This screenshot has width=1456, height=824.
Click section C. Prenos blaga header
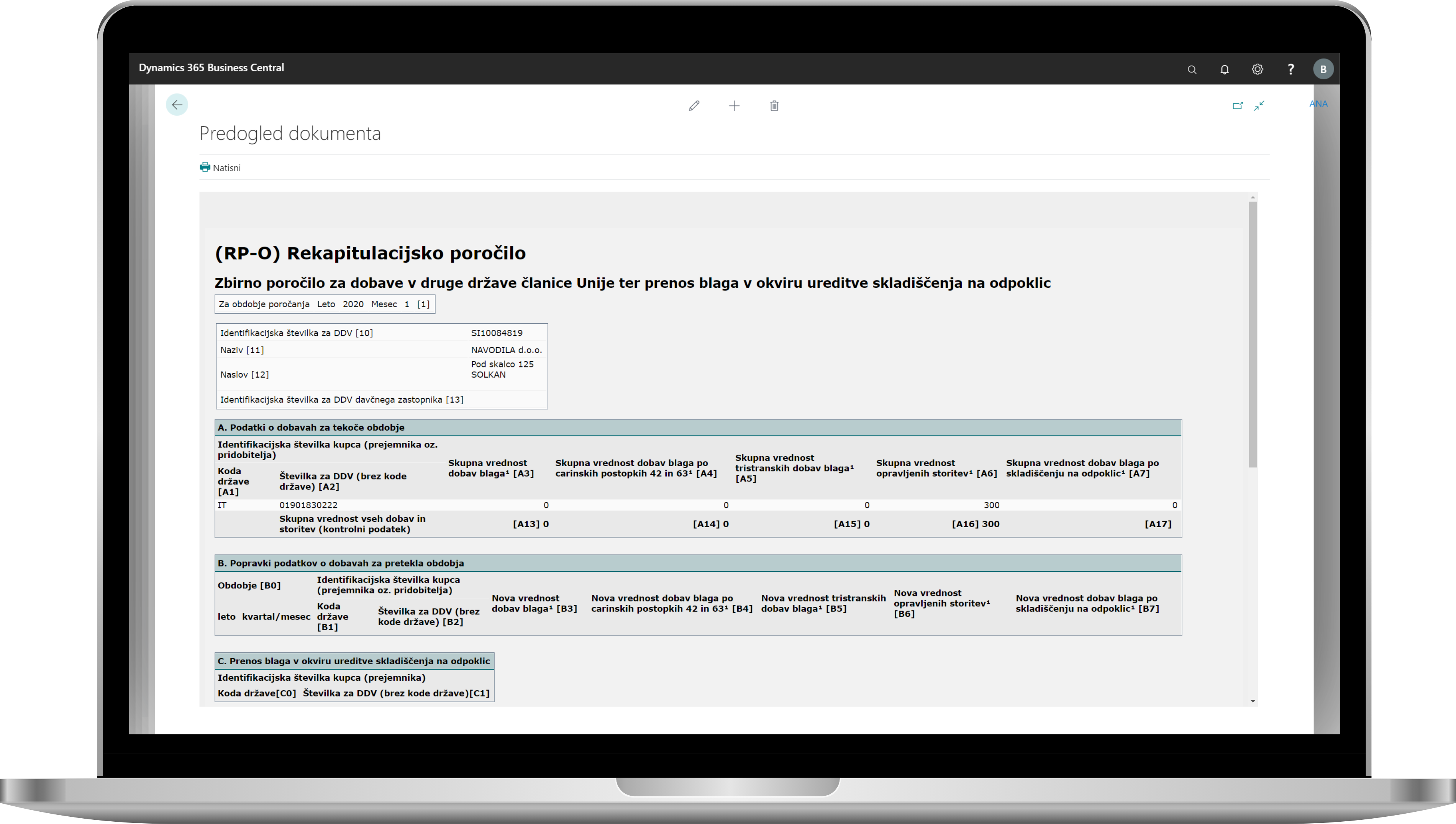point(354,661)
